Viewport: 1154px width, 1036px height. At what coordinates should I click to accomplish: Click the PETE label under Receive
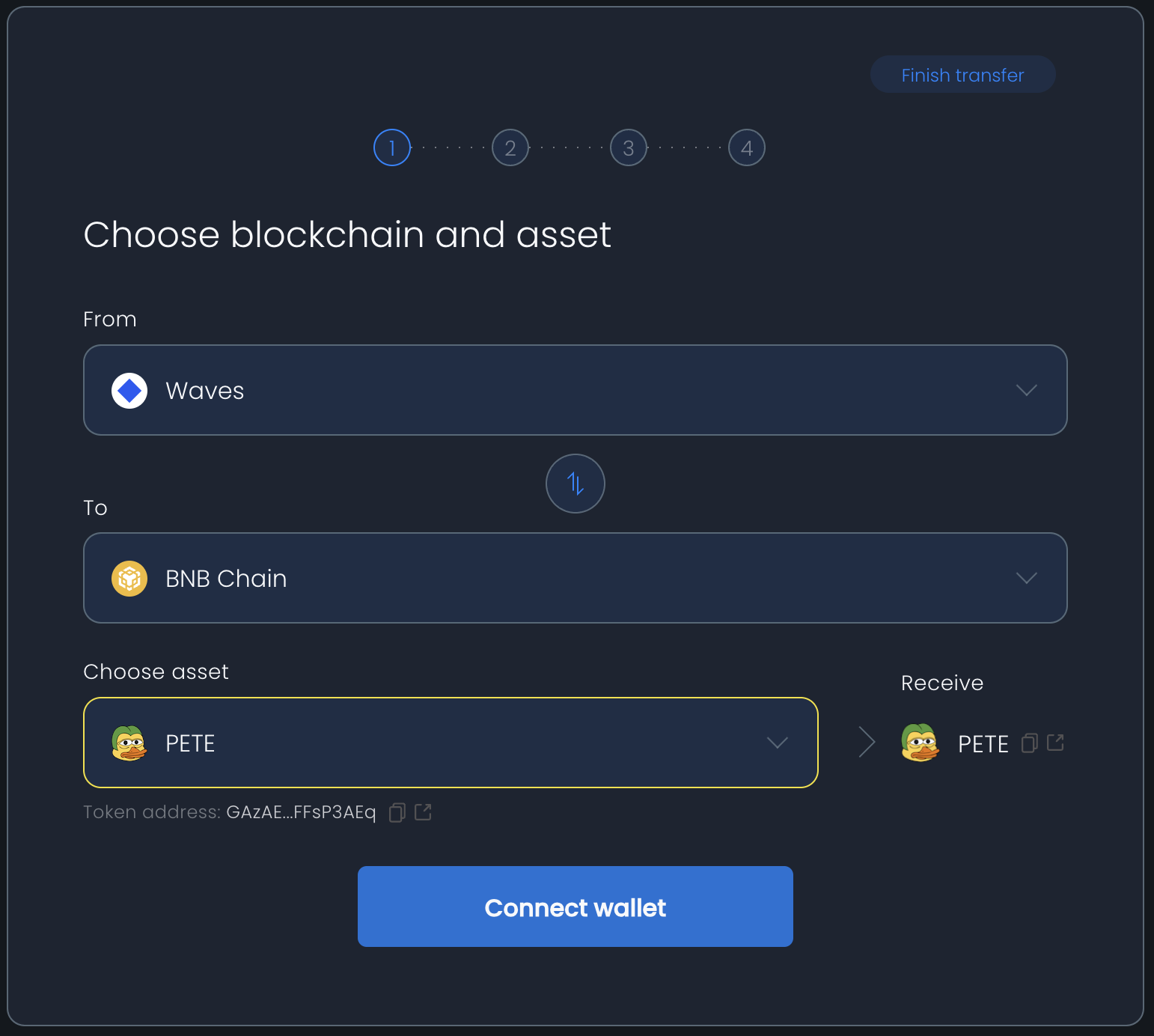983,744
